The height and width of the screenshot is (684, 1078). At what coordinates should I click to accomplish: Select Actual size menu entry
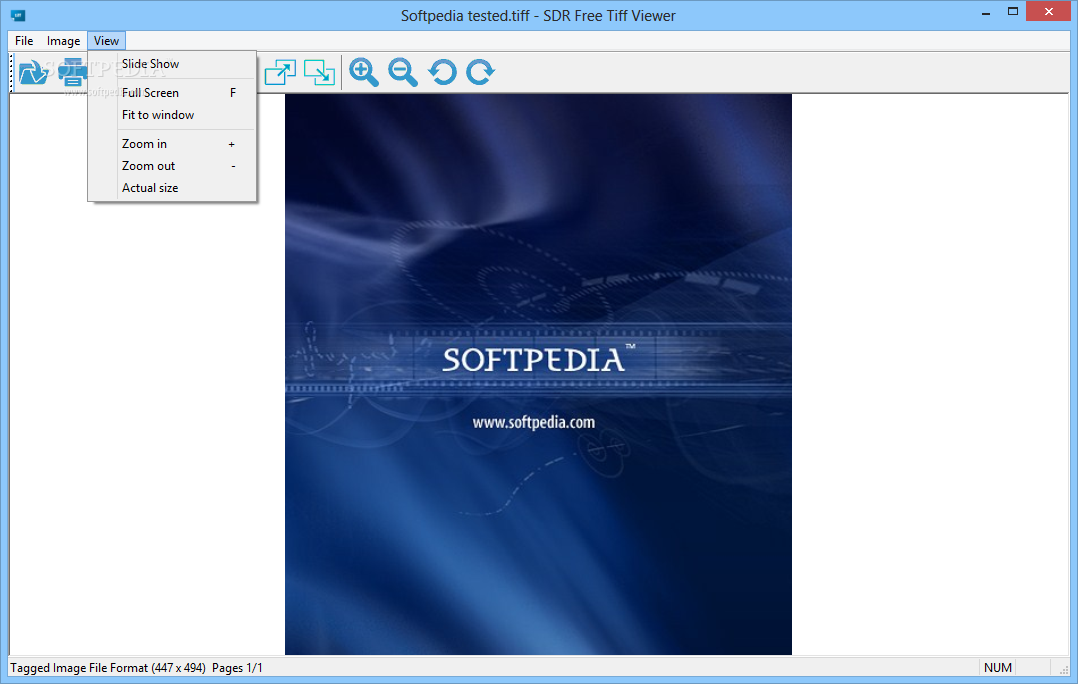tap(173, 188)
